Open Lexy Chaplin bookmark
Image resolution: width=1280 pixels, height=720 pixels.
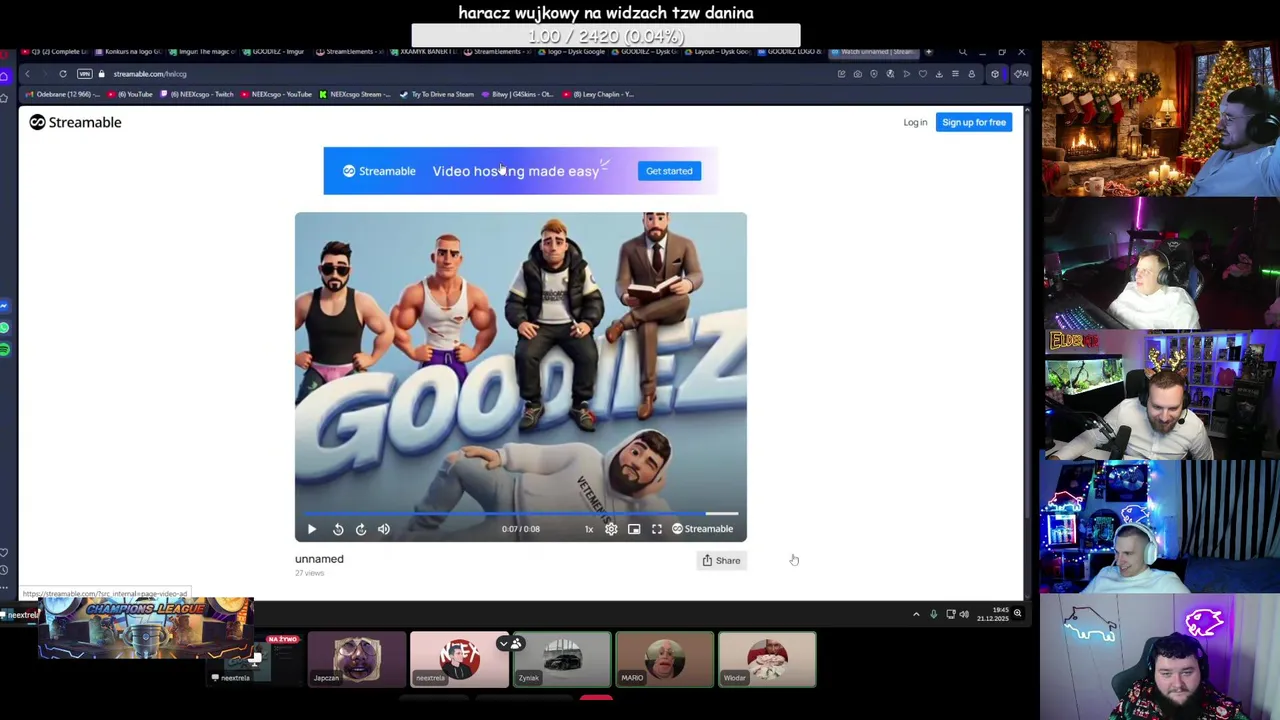pos(598,94)
